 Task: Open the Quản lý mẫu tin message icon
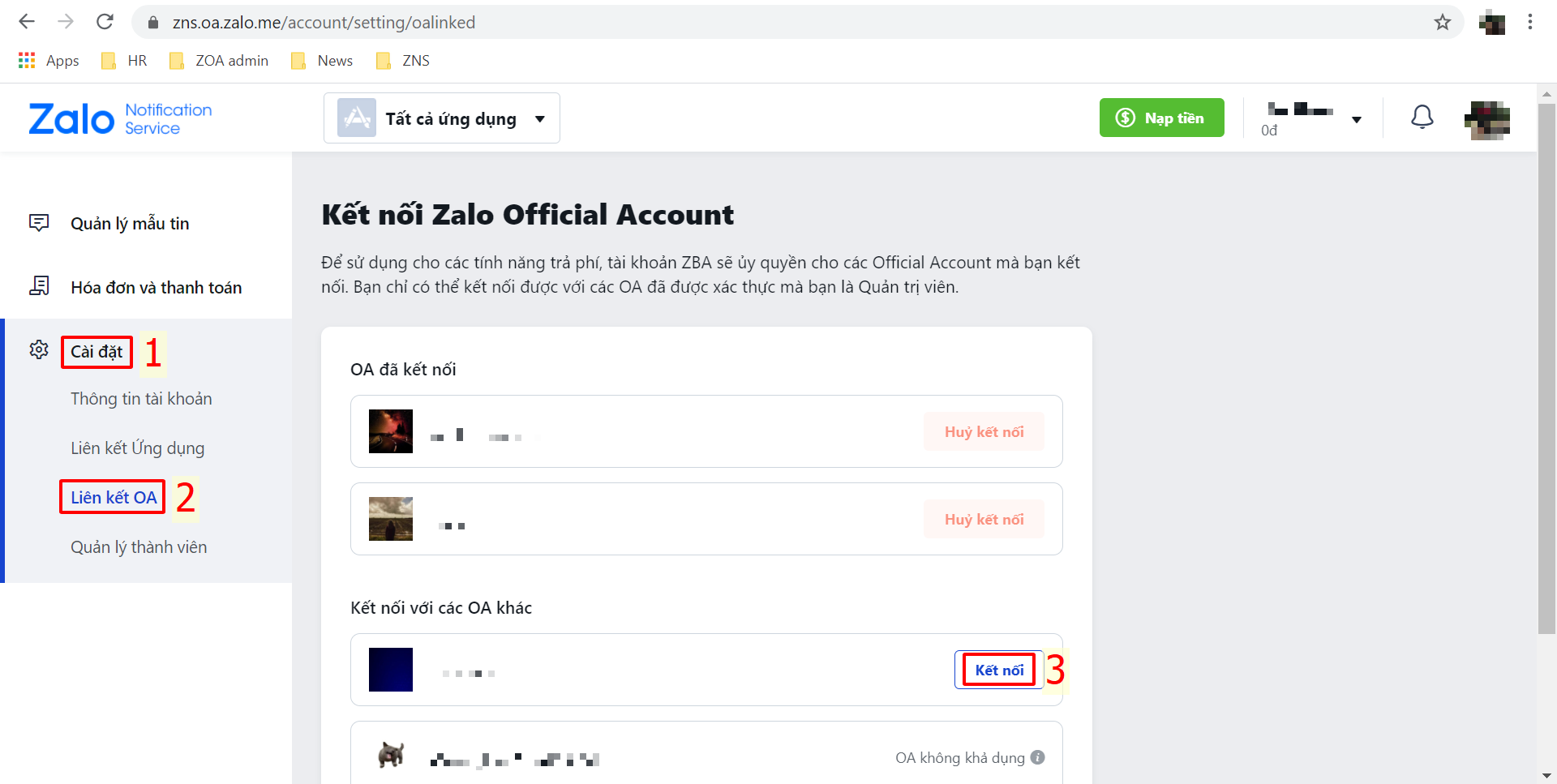(x=39, y=223)
